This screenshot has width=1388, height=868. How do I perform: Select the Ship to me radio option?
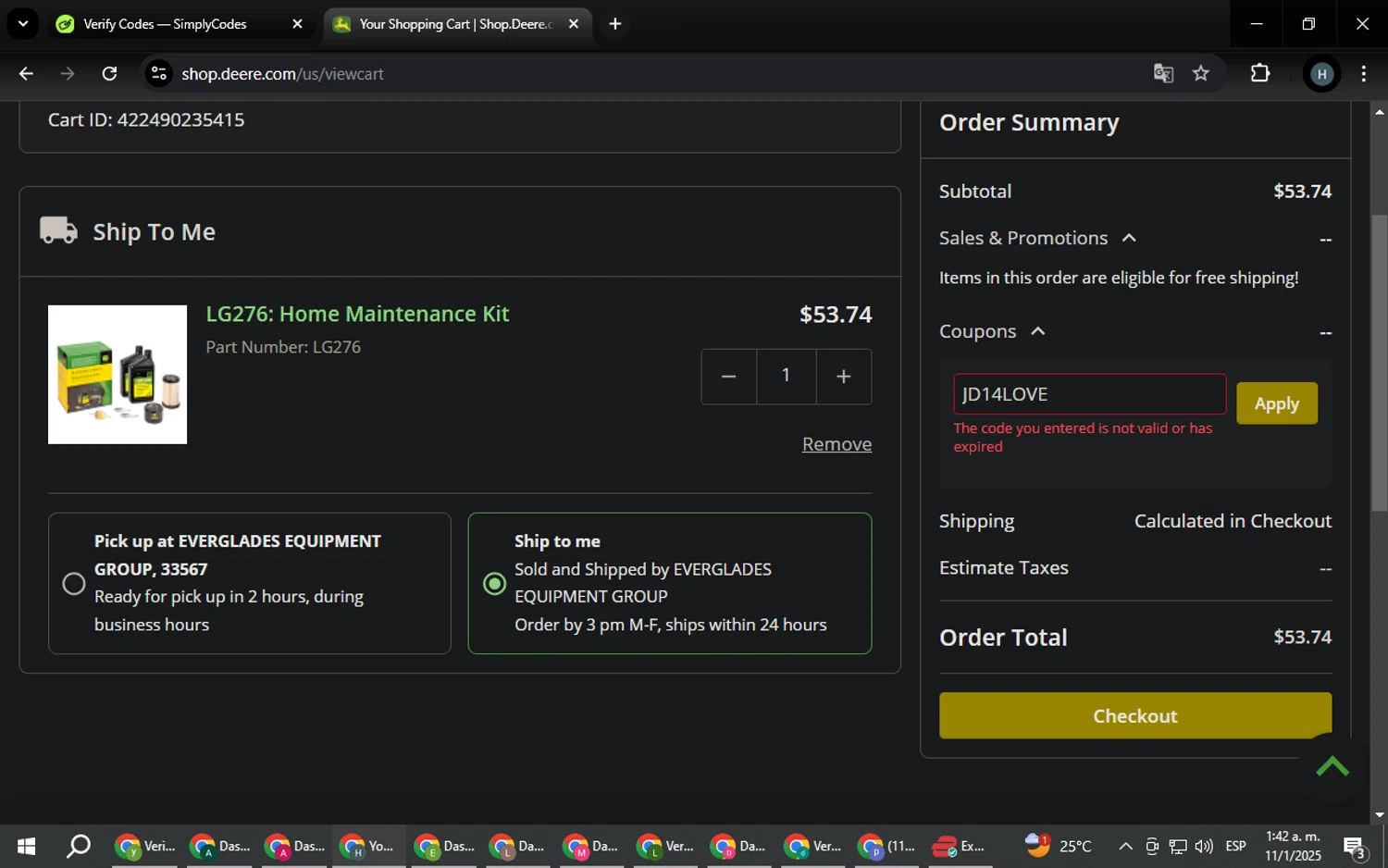[495, 584]
